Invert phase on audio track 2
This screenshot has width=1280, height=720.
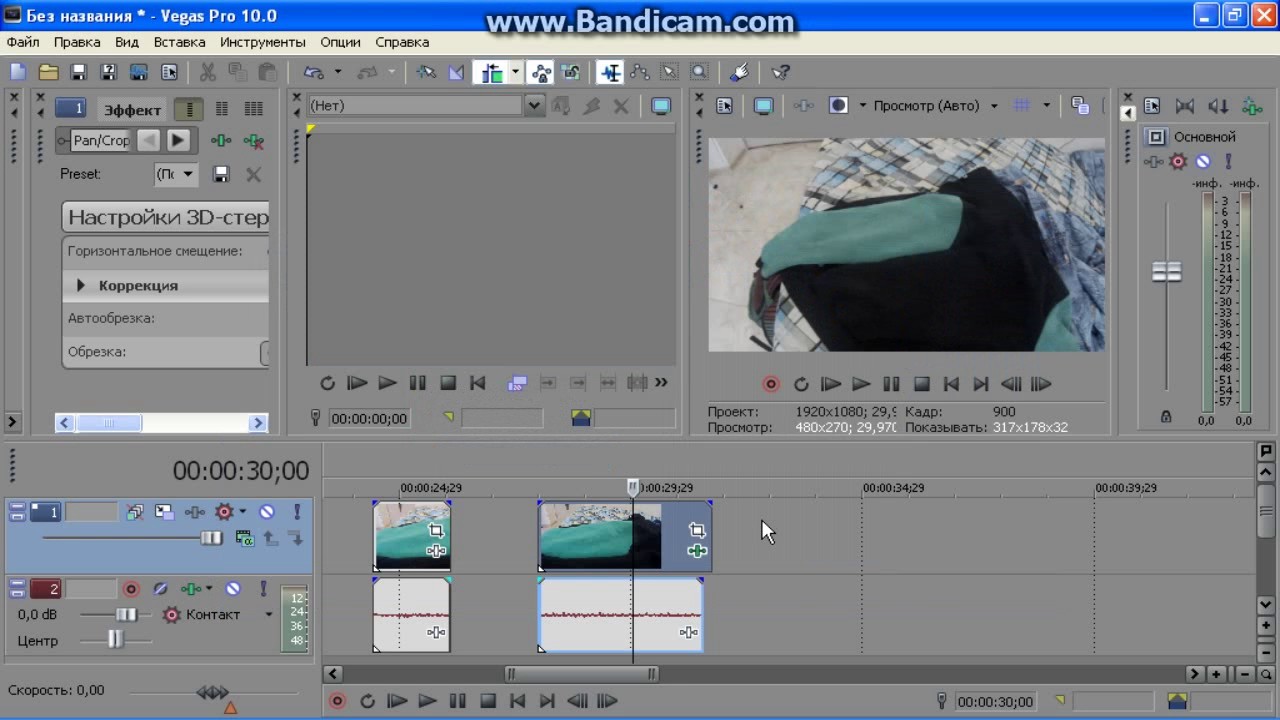[x=160, y=589]
